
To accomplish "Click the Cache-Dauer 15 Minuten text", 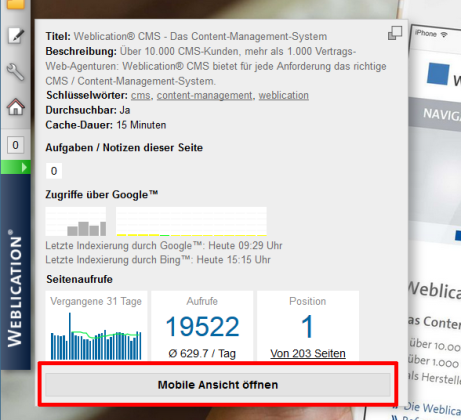I will 106,125.
